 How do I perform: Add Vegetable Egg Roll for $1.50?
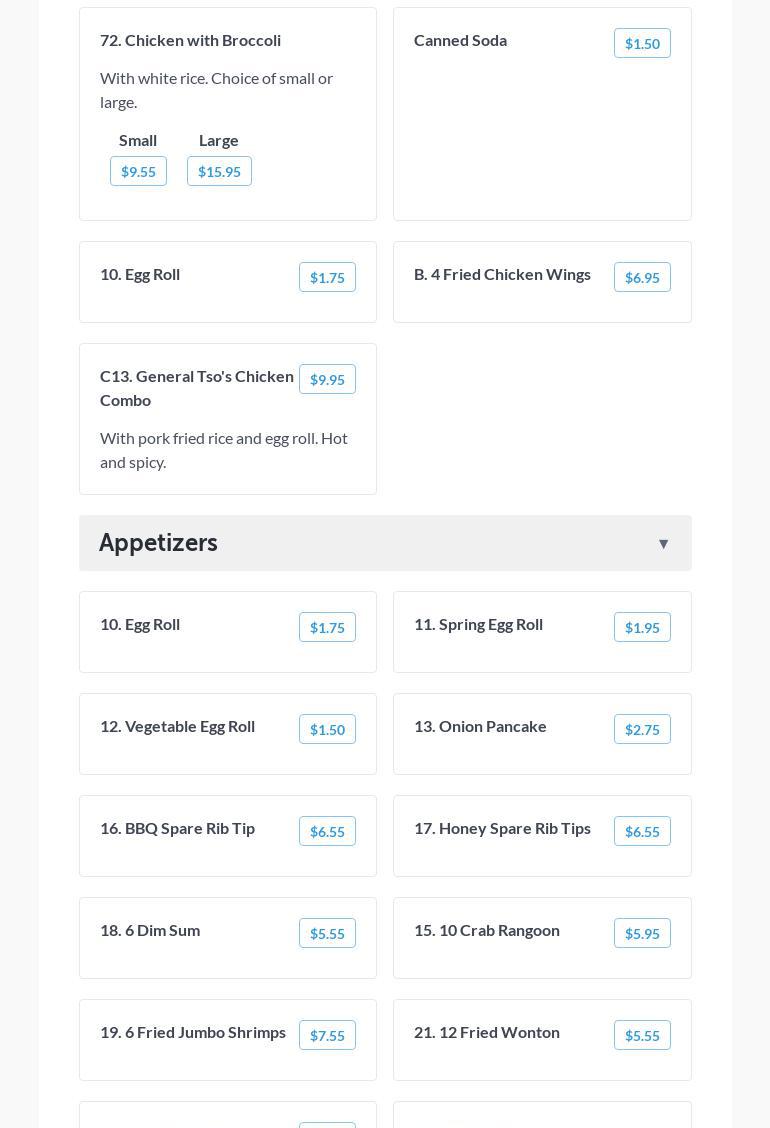pos(327,729)
